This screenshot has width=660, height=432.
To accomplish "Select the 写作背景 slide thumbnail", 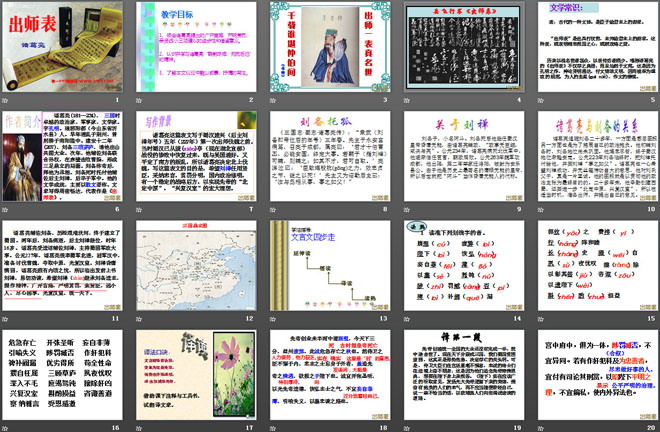I will pyautogui.click(x=196, y=156).
